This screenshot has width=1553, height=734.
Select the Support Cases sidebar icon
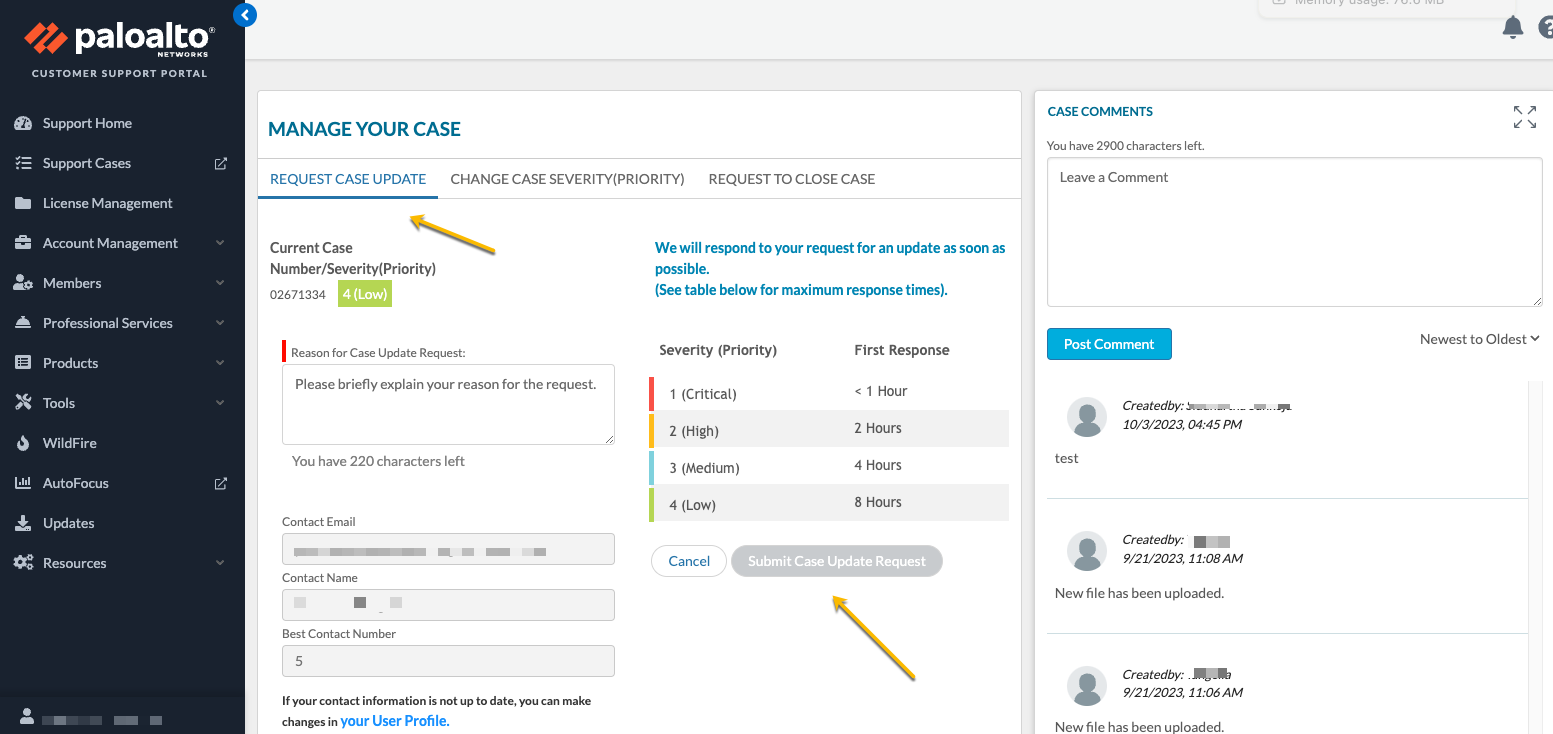tap(24, 162)
